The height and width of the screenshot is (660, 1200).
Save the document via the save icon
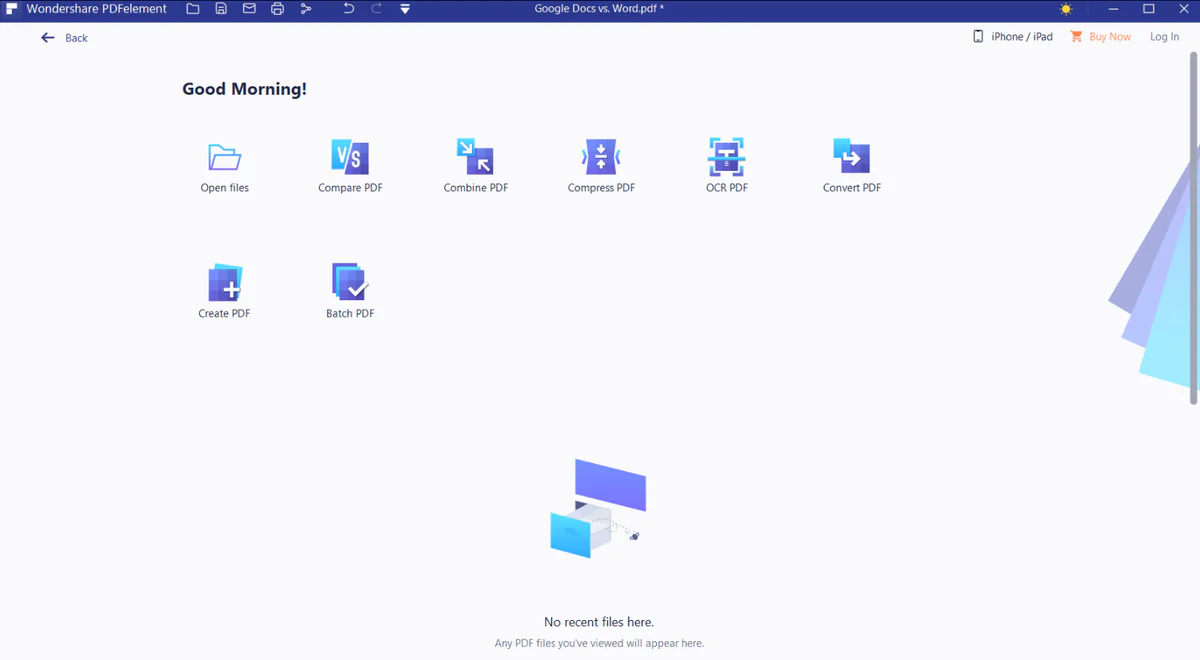coord(220,9)
